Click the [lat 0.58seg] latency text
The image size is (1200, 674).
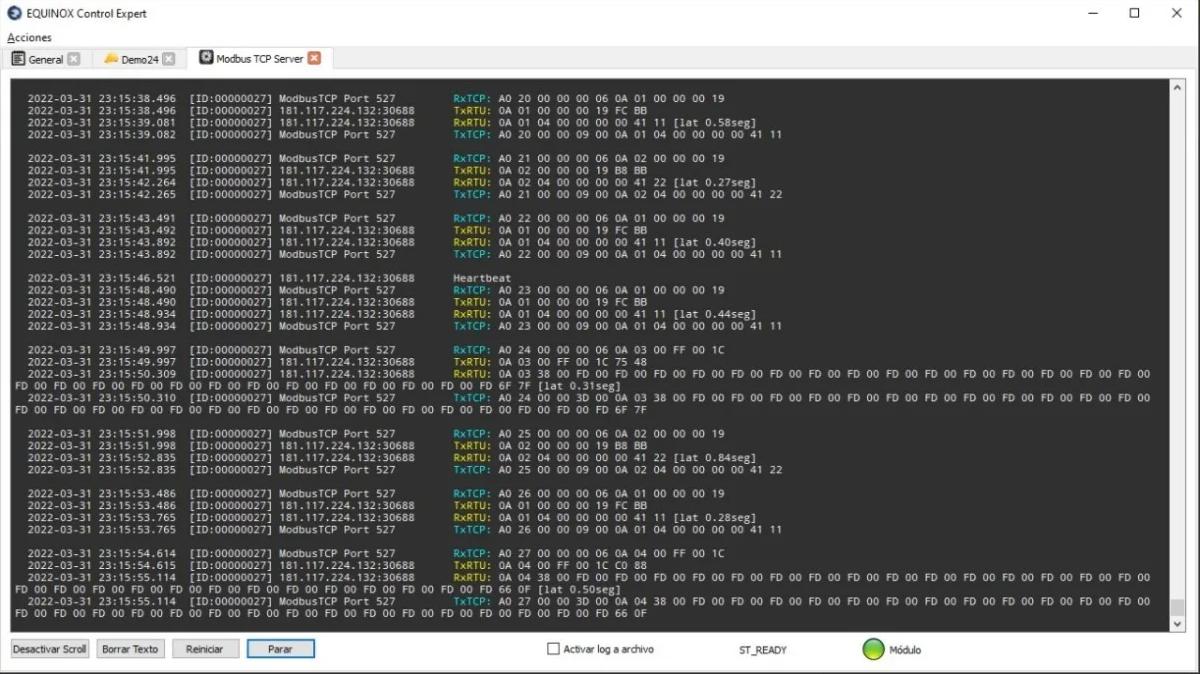pos(715,122)
